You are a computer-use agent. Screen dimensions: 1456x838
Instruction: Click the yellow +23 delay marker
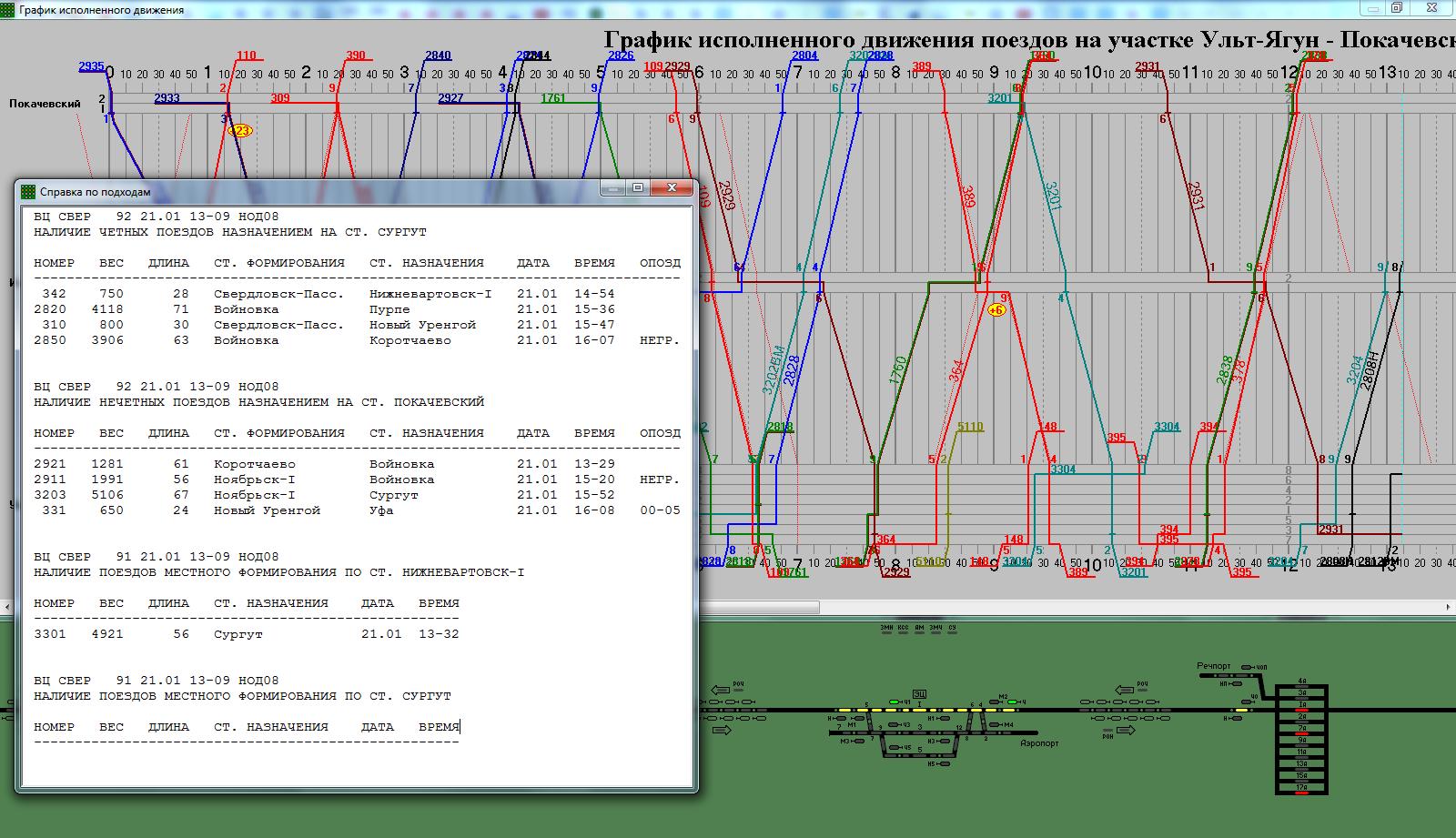coord(240,130)
